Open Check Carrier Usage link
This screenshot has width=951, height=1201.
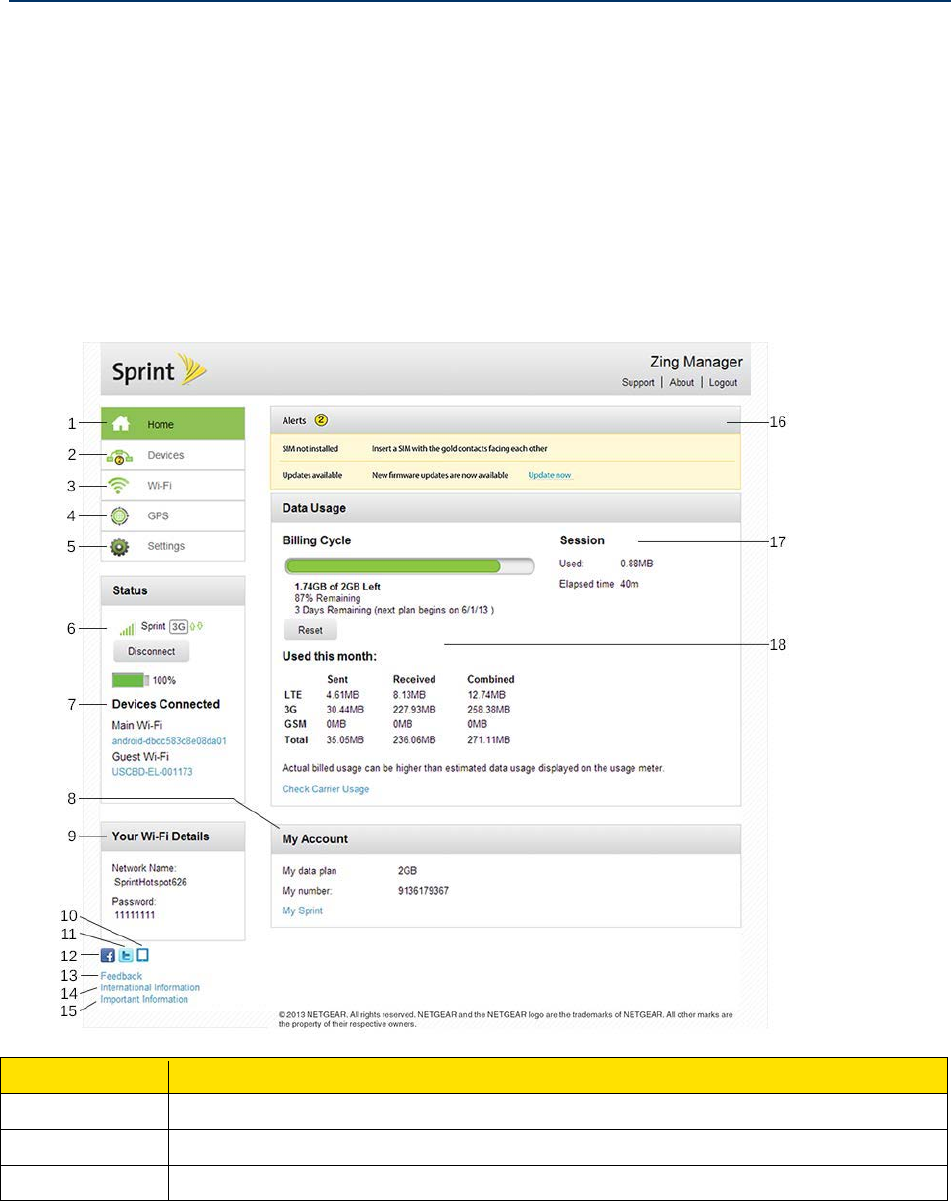(x=326, y=789)
